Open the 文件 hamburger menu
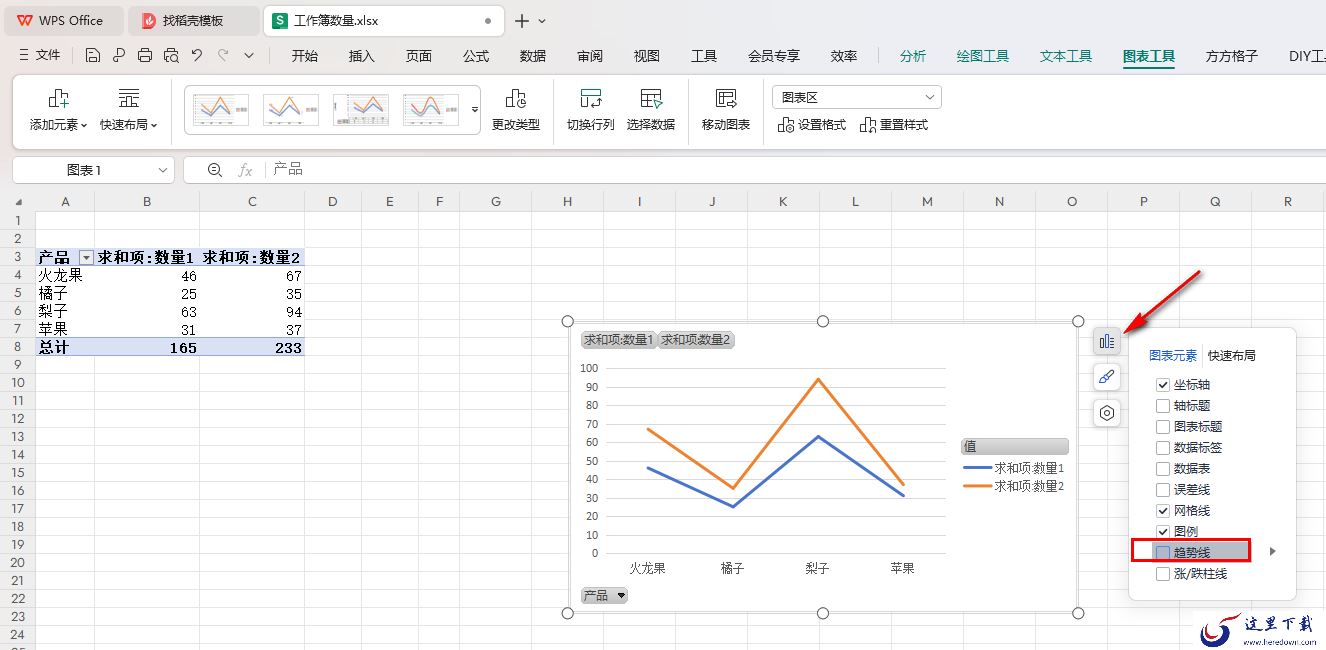The width and height of the screenshot is (1326, 650). click(x=39, y=56)
